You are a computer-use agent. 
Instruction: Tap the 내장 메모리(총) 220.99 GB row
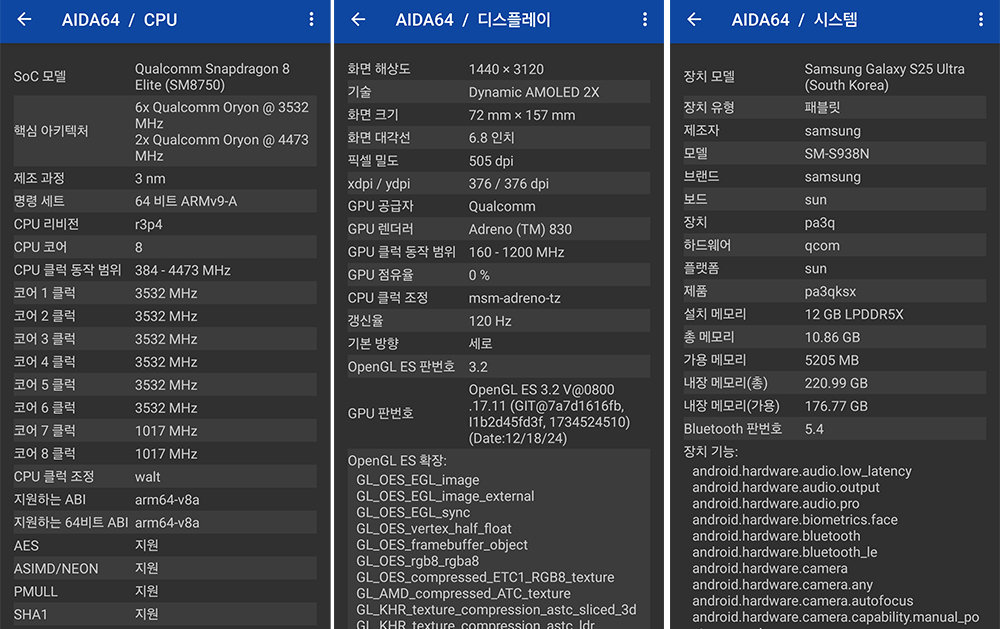pos(833,383)
